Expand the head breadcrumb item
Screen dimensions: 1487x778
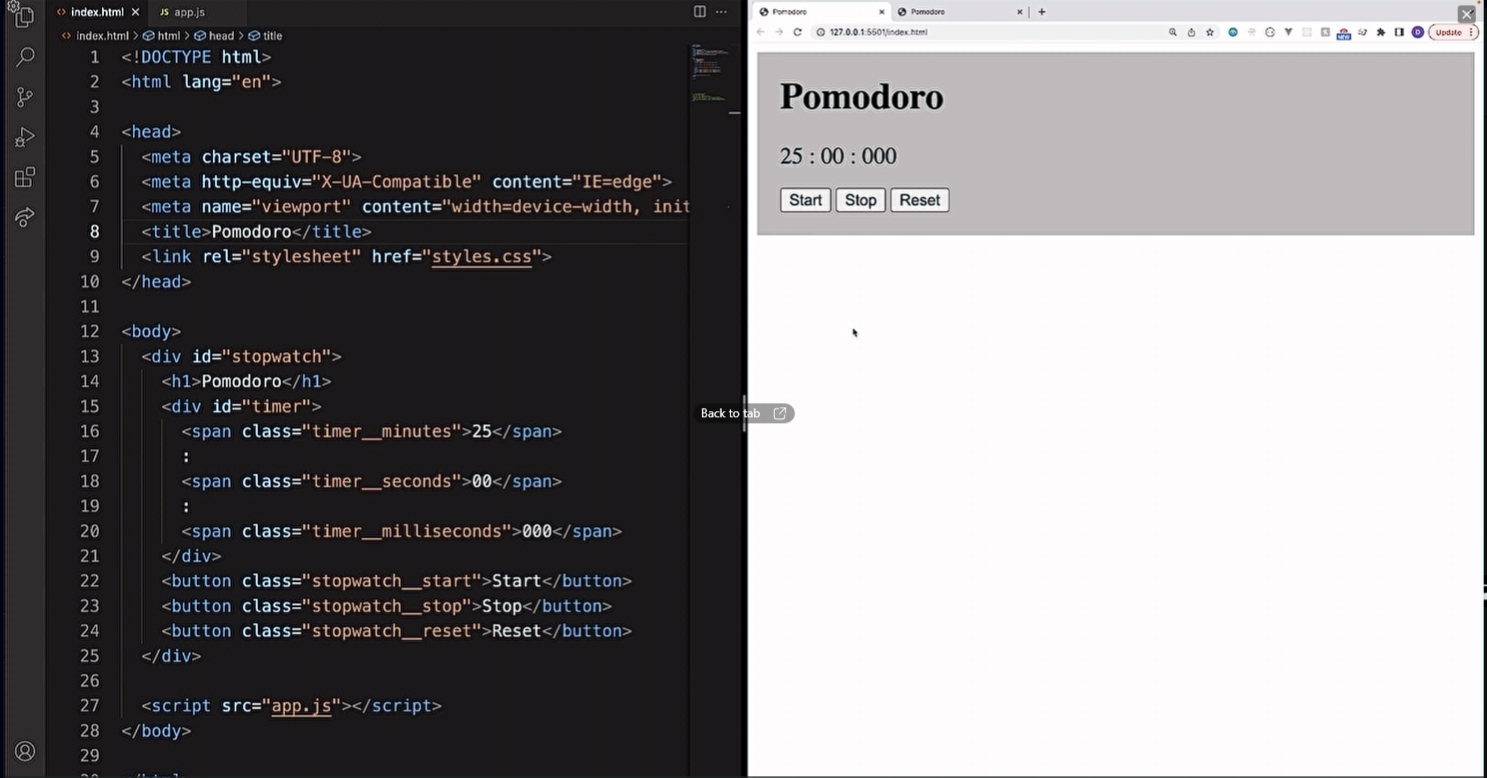click(221, 36)
